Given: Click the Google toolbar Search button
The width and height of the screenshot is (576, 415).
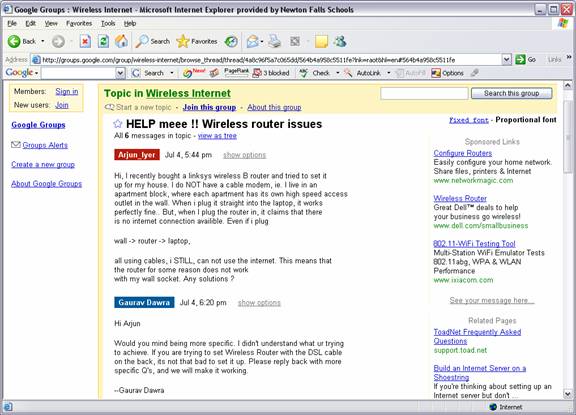Looking at the screenshot, I should click(149, 73).
